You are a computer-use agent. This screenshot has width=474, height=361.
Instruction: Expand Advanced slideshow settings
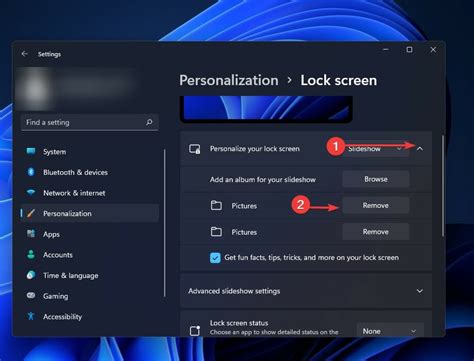(420, 291)
